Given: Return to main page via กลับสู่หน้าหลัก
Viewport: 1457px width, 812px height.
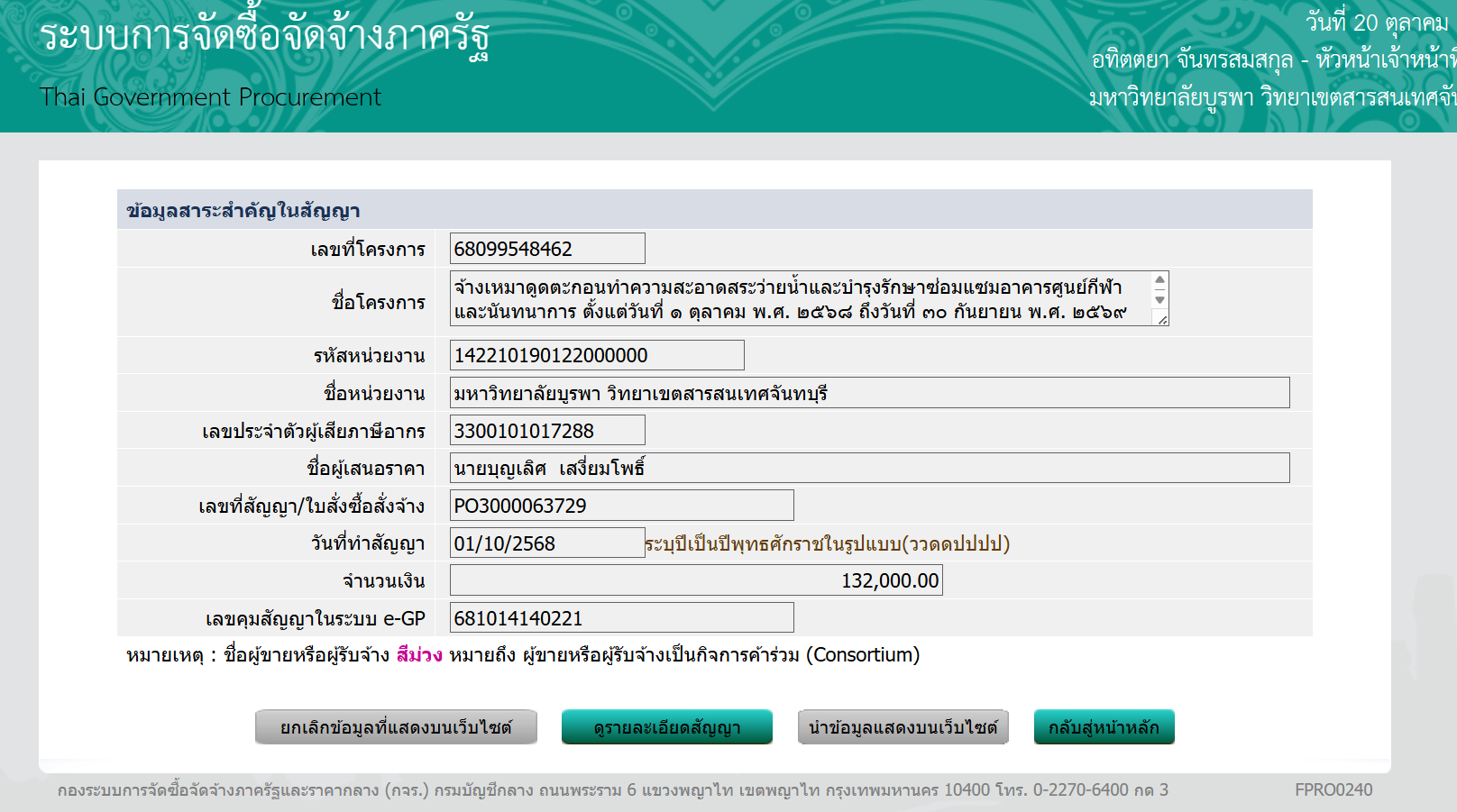Looking at the screenshot, I should click(x=1104, y=727).
